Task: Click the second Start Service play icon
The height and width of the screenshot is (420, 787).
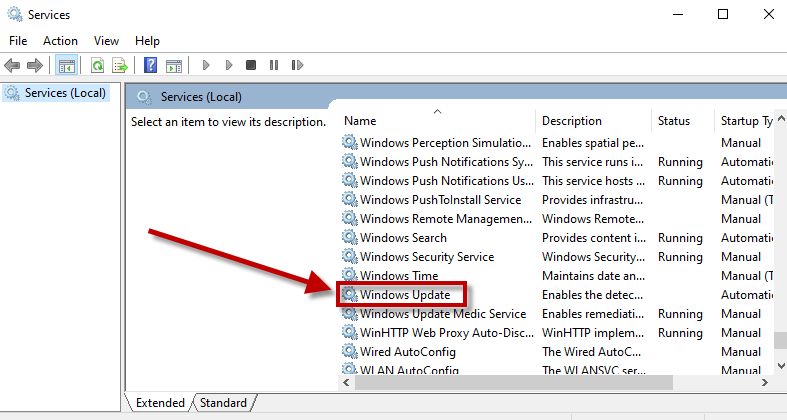Action: pos(229,65)
